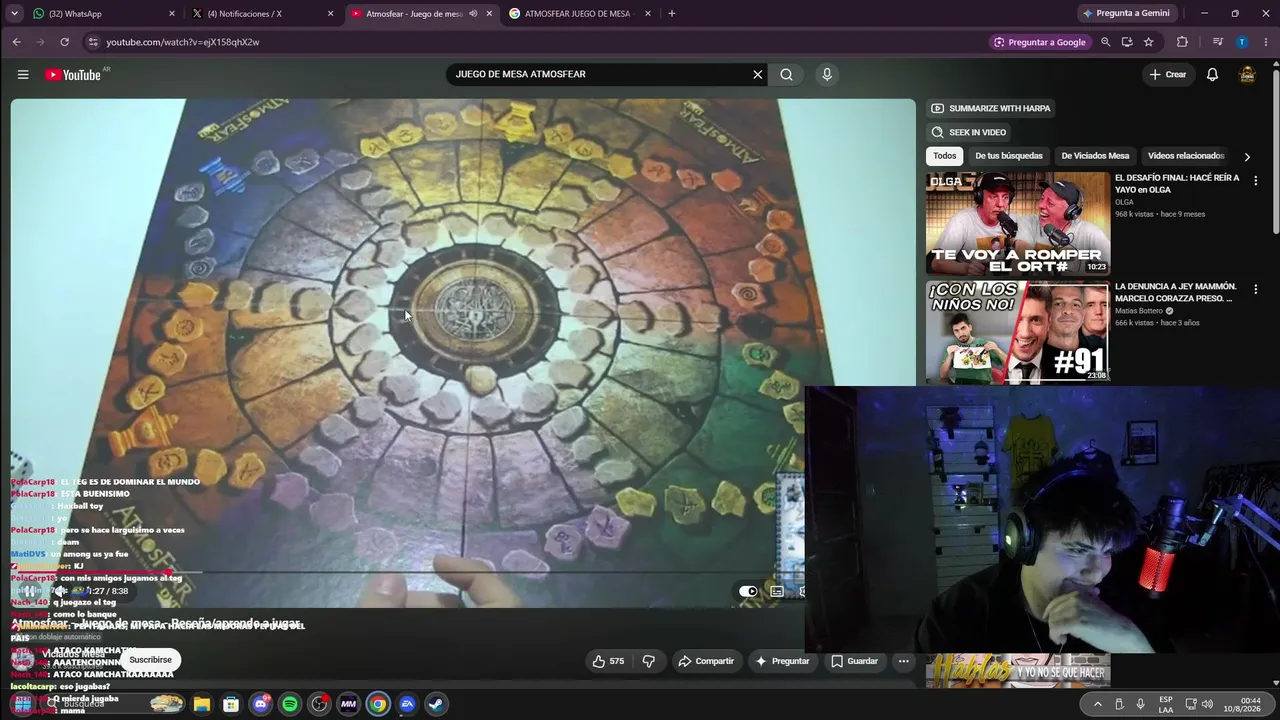1280x720 pixels.
Task: Close the Notificaciones / X tab
Action: coord(330,14)
